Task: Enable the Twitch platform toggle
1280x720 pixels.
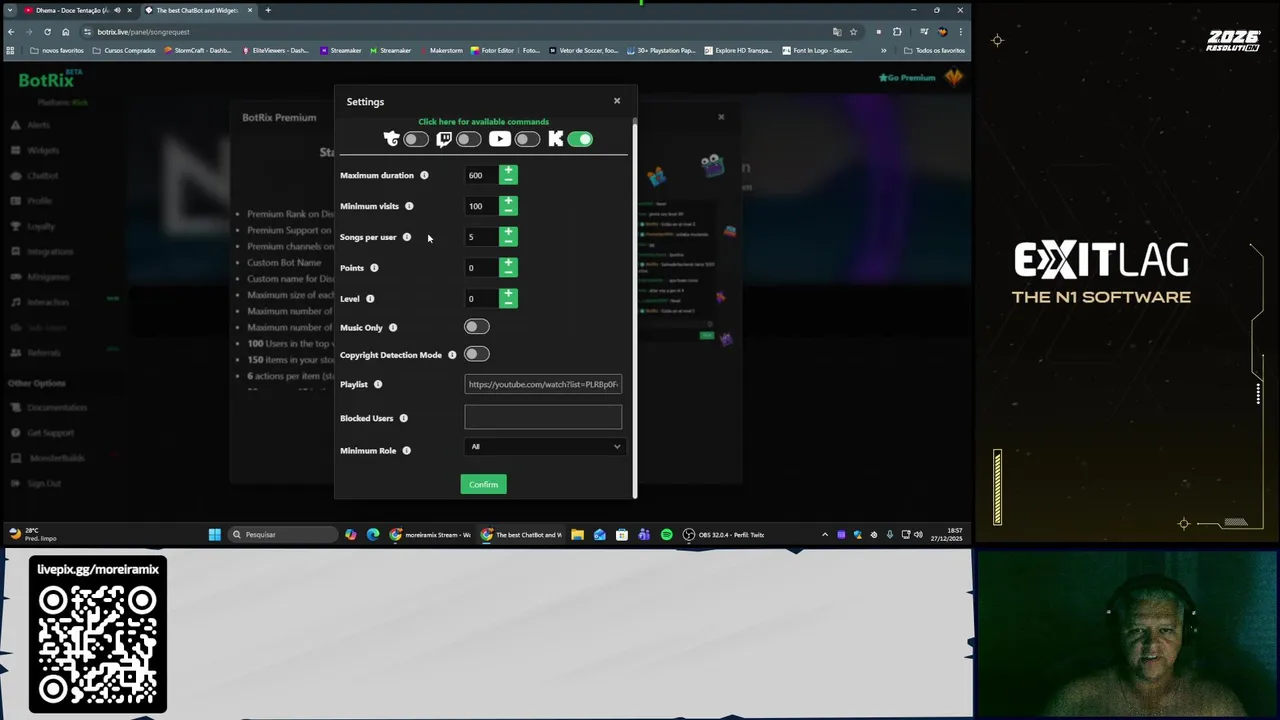Action: click(x=468, y=139)
